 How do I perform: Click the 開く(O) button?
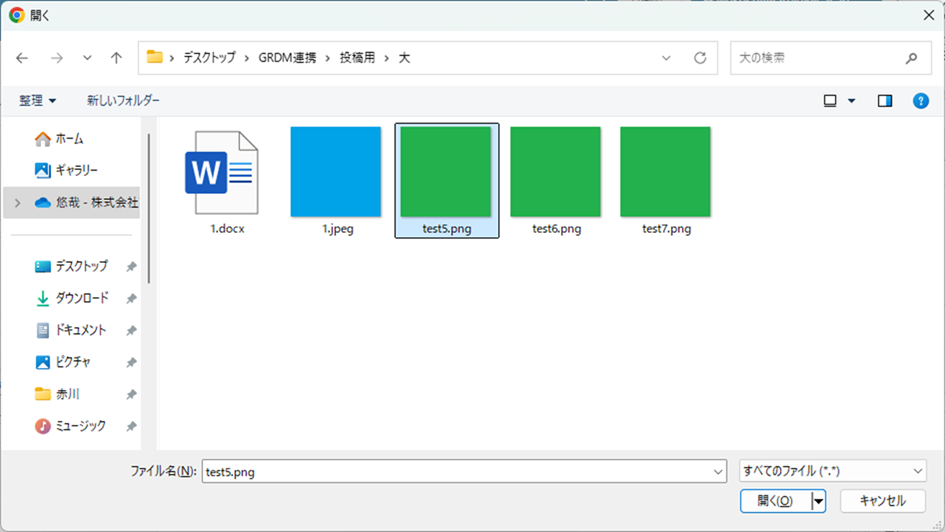(x=775, y=501)
